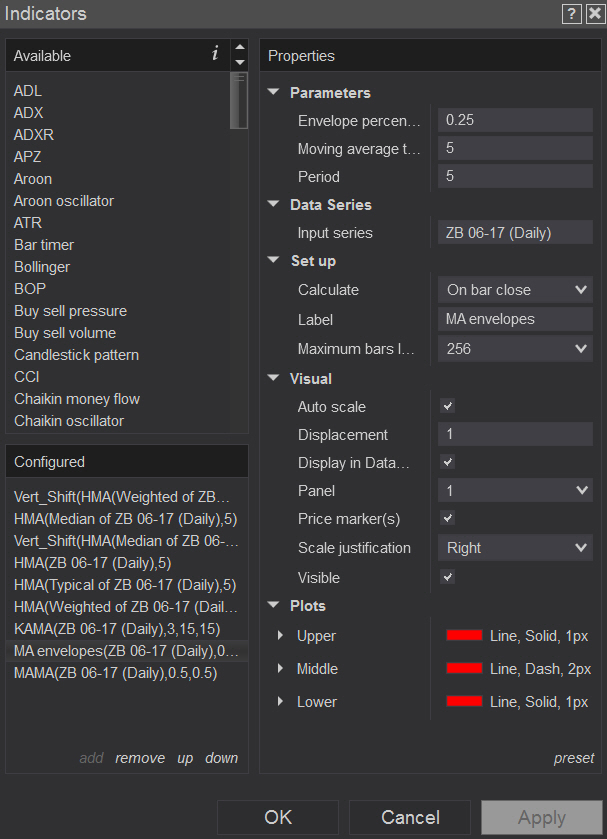Collapse the Parameters section
607x839 pixels.
[274, 93]
